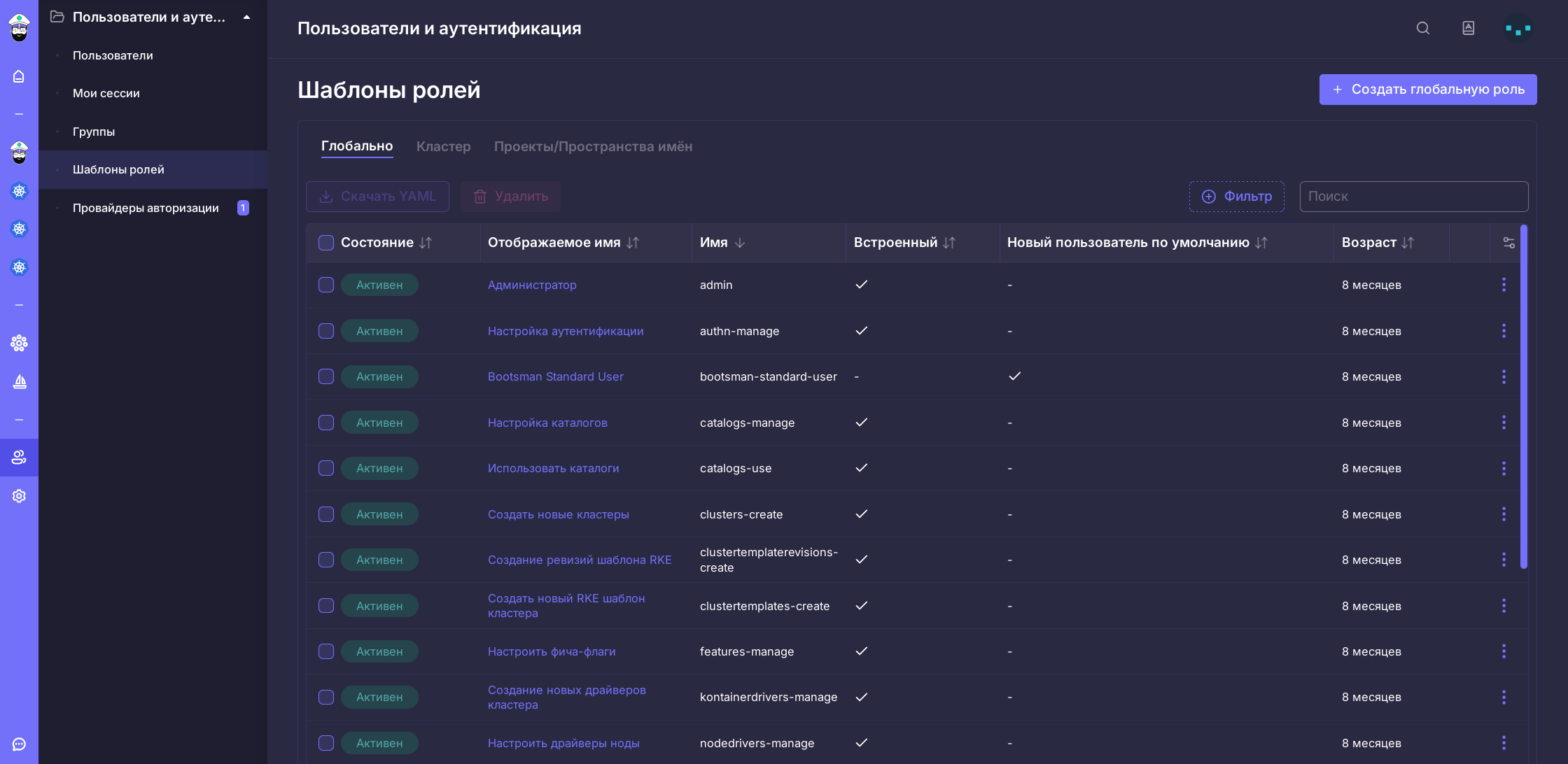Check the kontainerdrivers-manage row checkbox
Image resolution: width=1568 pixels, height=764 pixels.
tap(326, 697)
